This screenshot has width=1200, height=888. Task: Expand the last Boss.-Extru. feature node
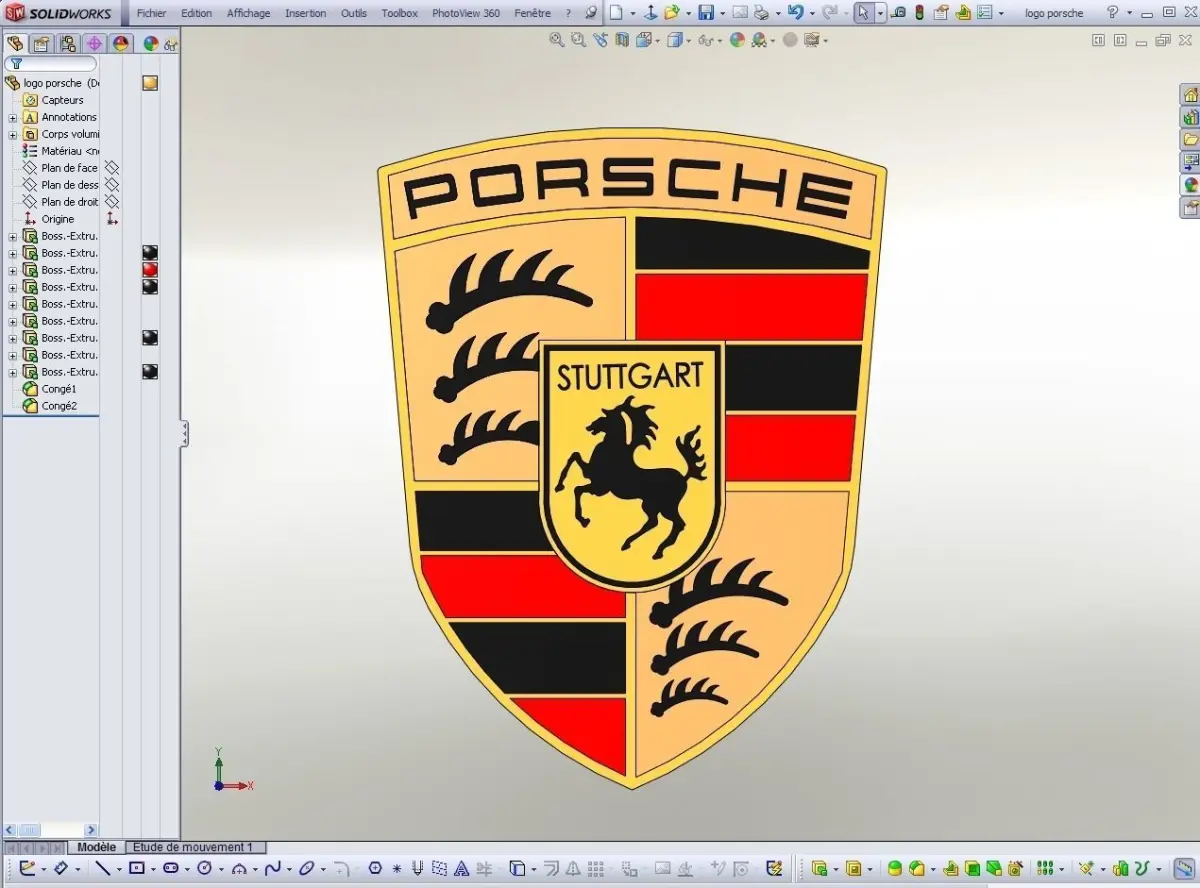pyautogui.click(x=13, y=372)
